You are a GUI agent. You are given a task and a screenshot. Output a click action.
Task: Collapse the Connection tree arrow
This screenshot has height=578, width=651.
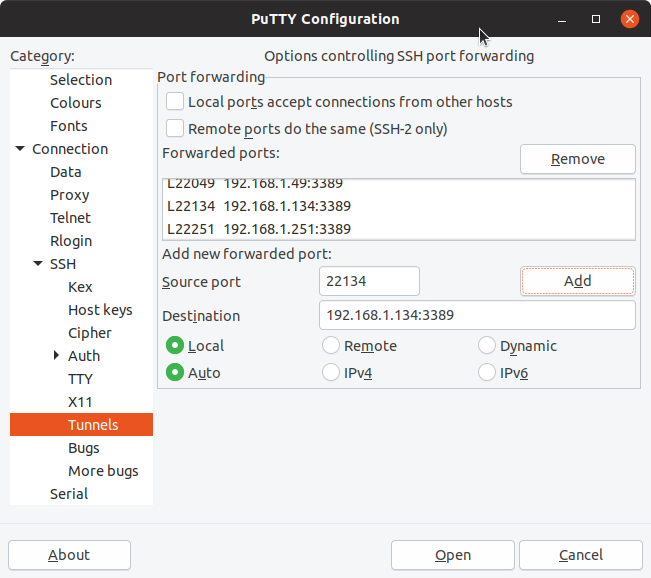click(20, 149)
